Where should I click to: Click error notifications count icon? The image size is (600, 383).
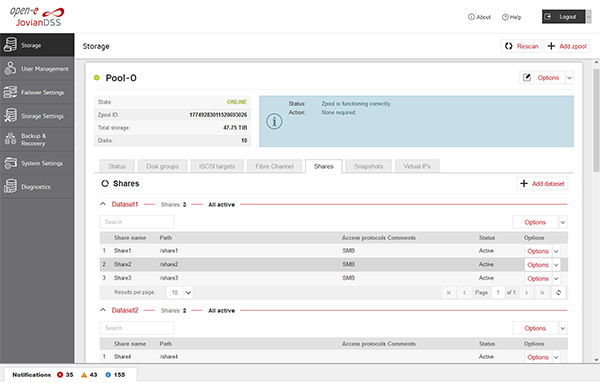60,375
